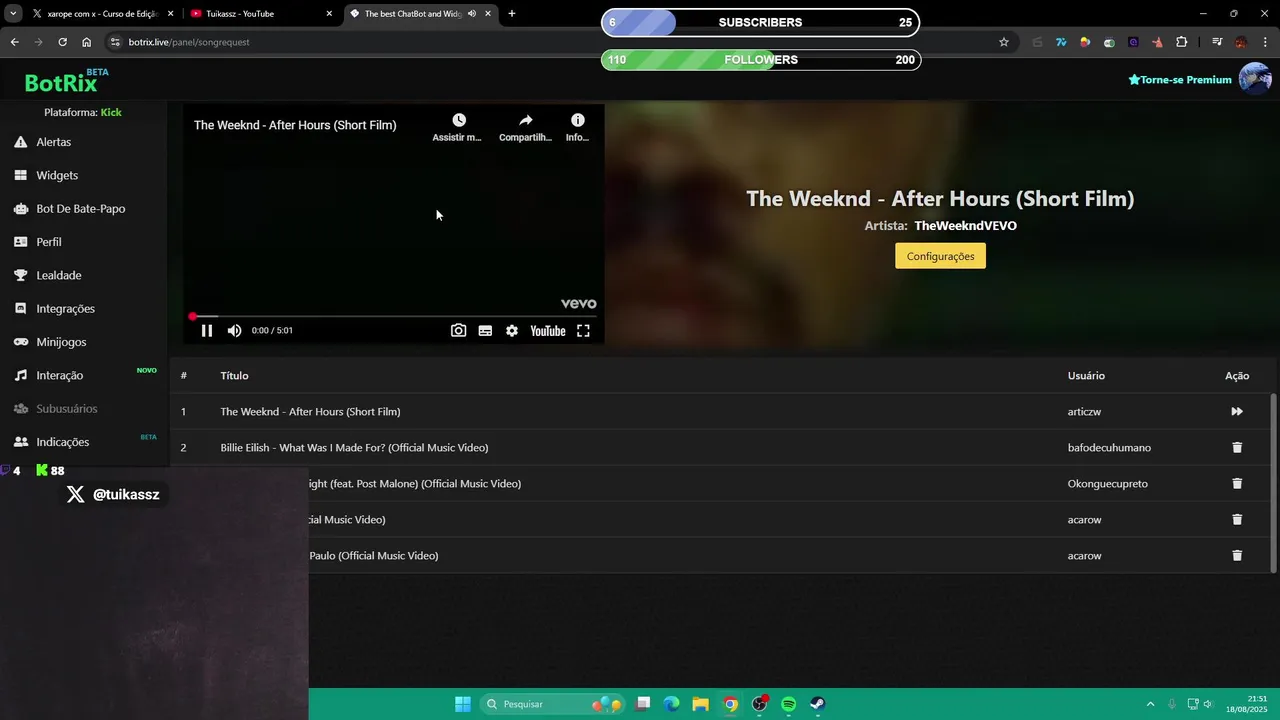Viewport: 1280px width, 720px height.
Task: Delete the Paulo Official Music Video request
Action: click(1237, 556)
